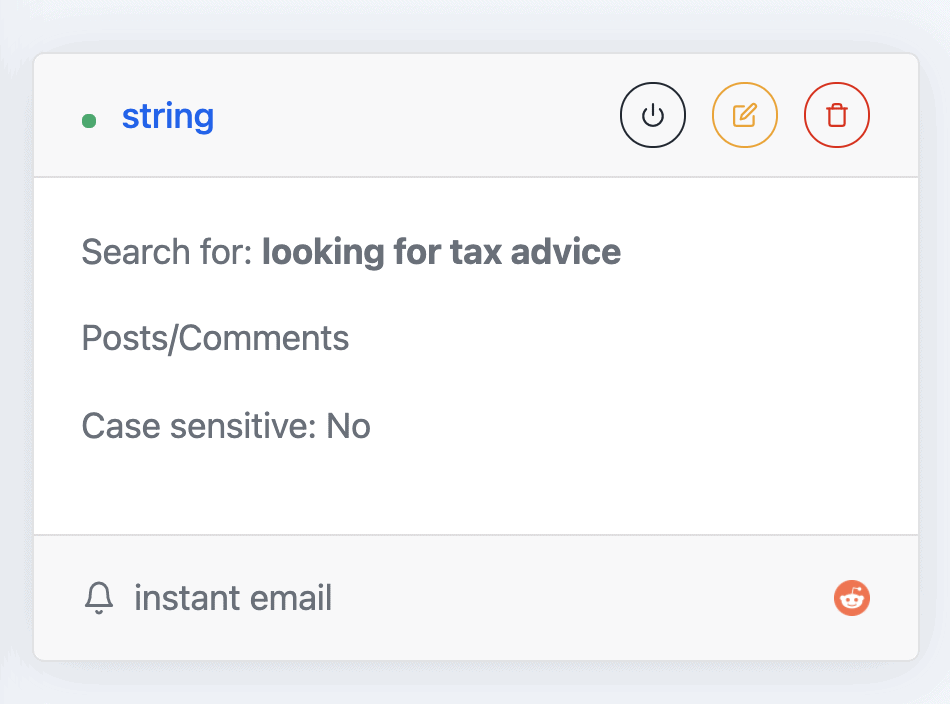Click the Reddit source icon
This screenshot has width=950, height=704.
point(851,598)
